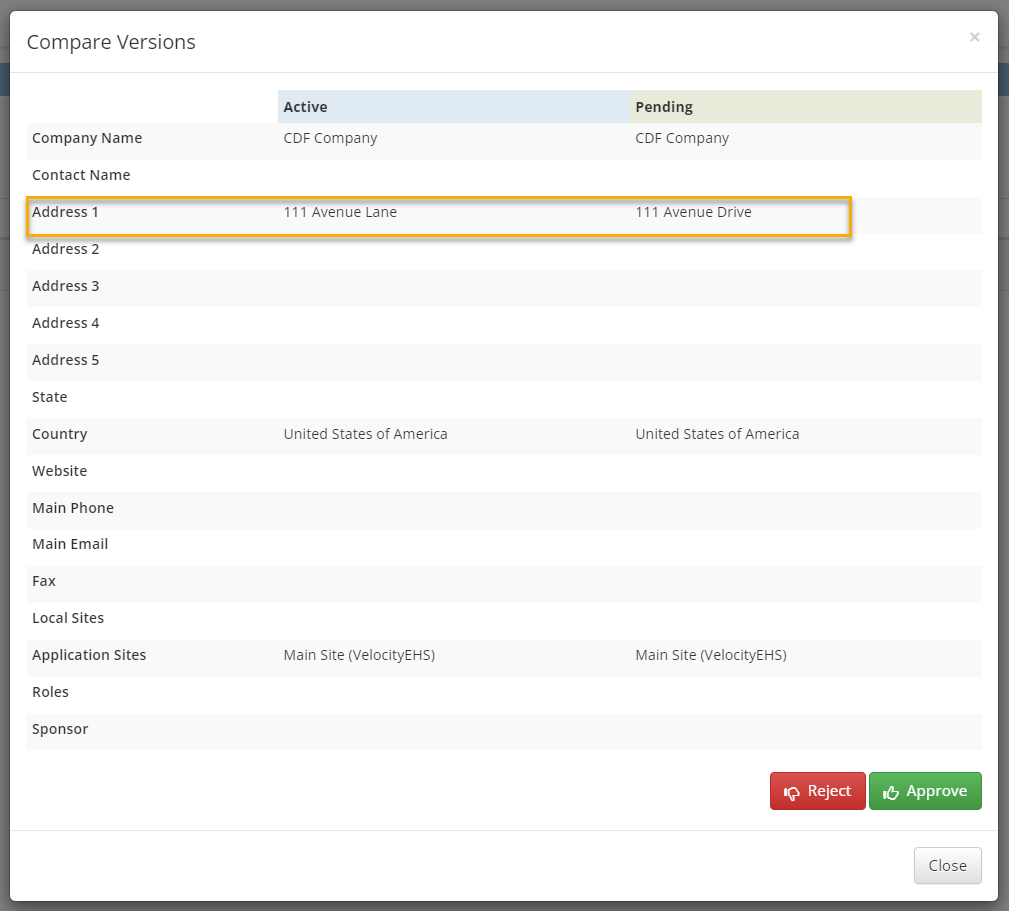This screenshot has width=1009, height=911.
Task: Click the Website row label
Action: (59, 471)
